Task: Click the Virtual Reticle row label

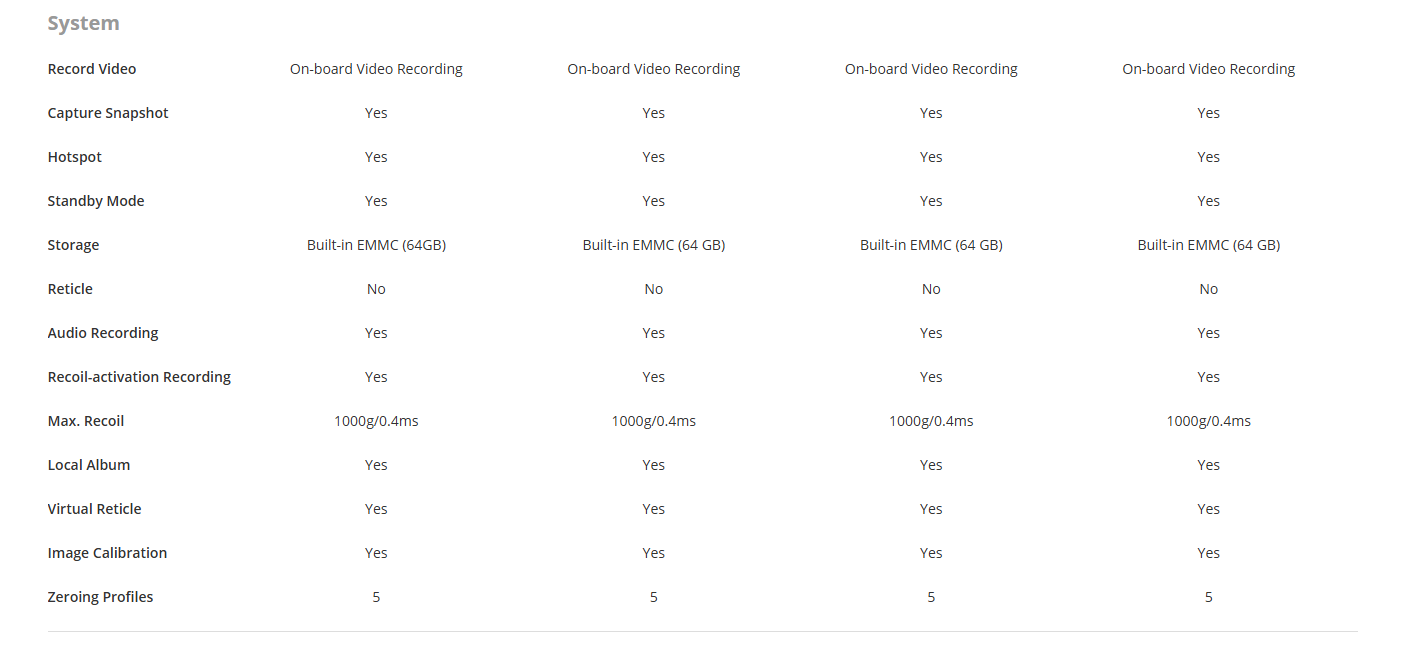Action: pos(94,509)
